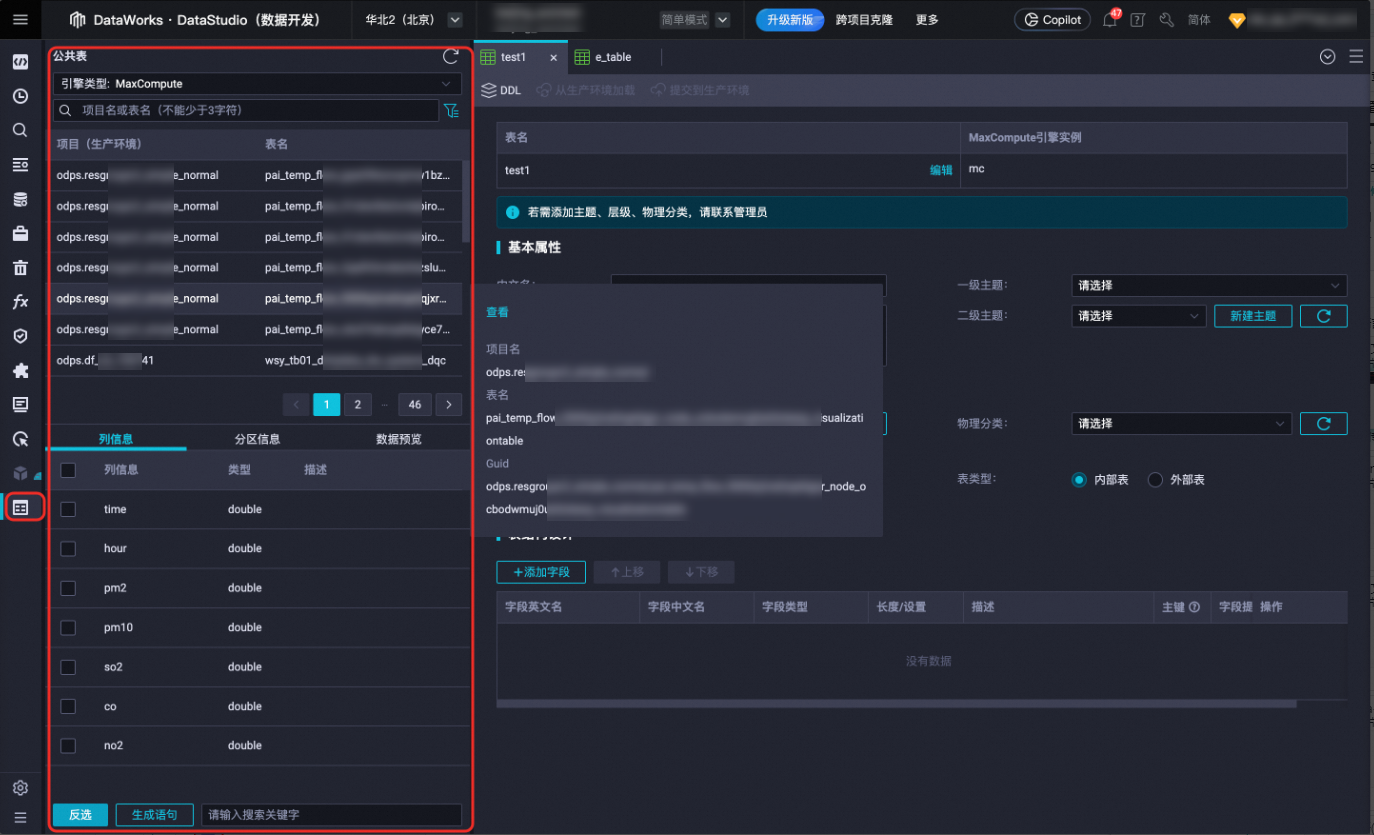Check the co column checkbox
Viewport: 1374px width, 835px height.
[x=68, y=706]
